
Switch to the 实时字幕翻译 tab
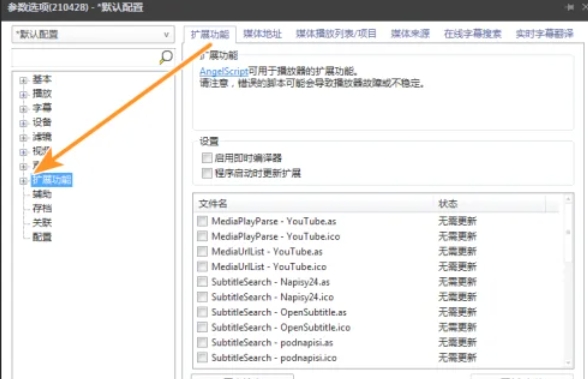(x=544, y=34)
